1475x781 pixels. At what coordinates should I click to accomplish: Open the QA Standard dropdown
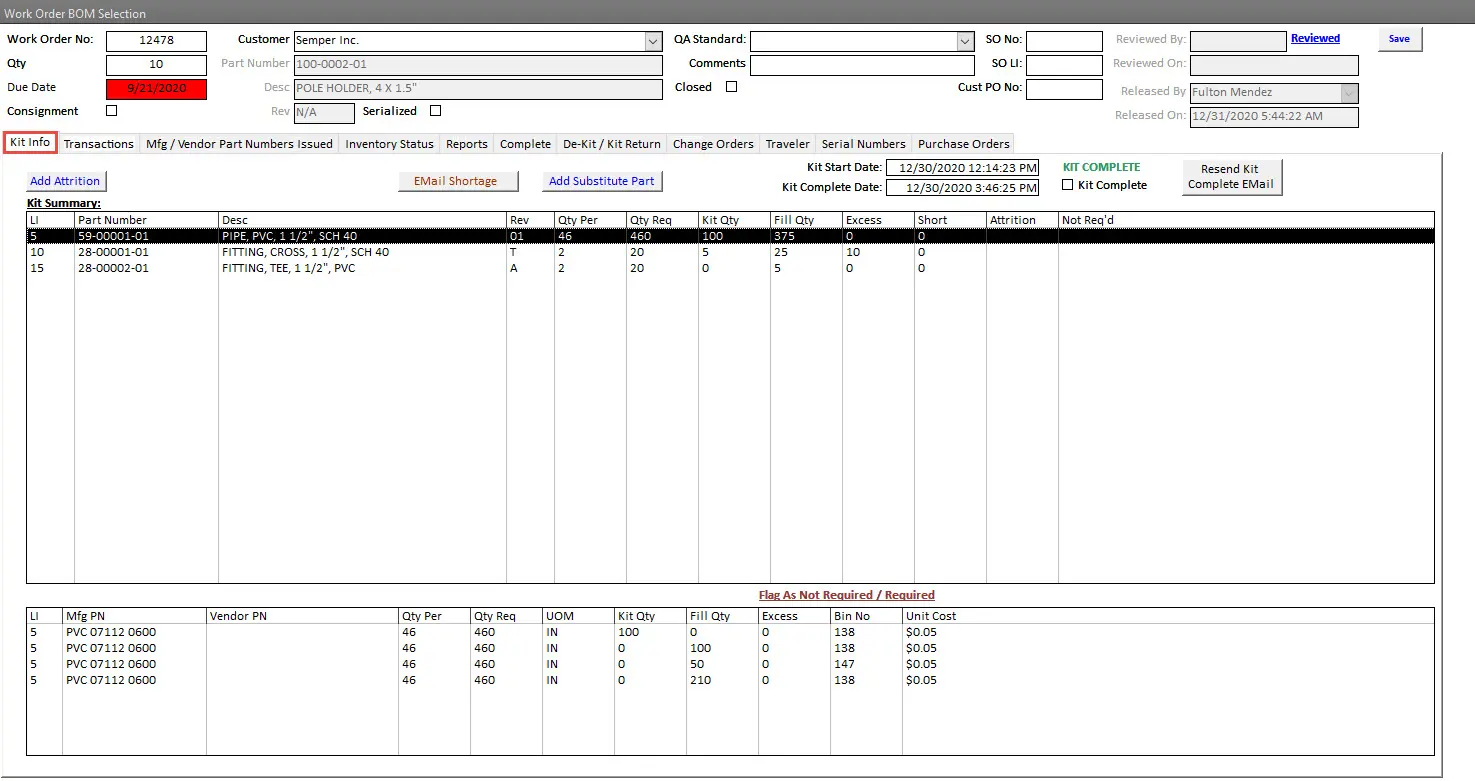pos(965,41)
